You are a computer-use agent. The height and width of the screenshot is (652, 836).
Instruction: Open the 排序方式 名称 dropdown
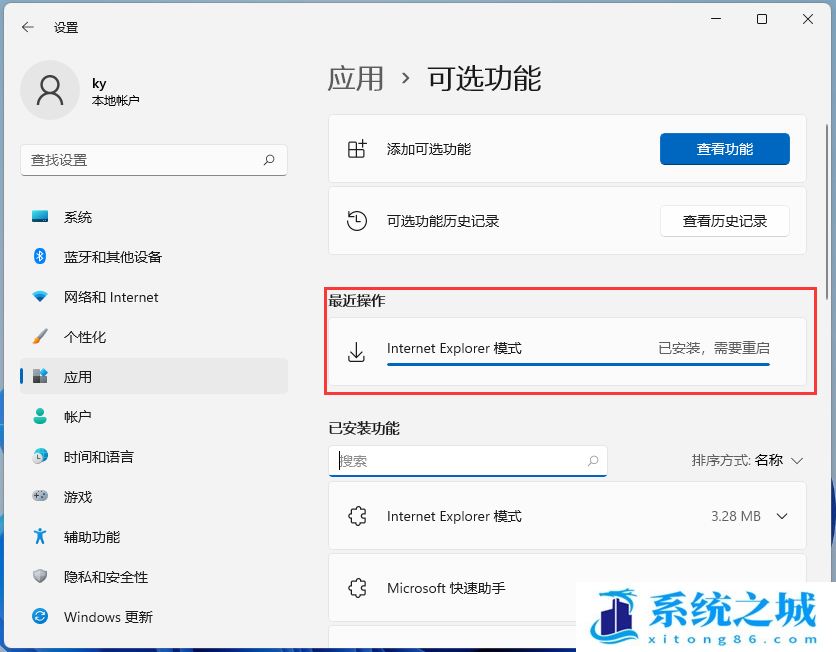click(748, 460)
